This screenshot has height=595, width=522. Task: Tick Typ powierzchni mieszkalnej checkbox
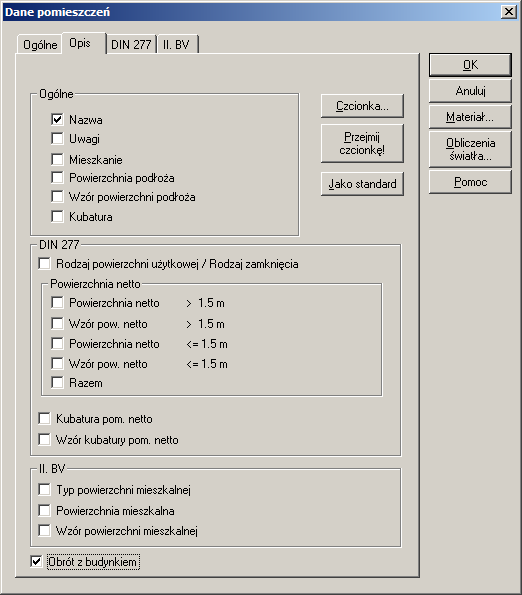(44, 490)
